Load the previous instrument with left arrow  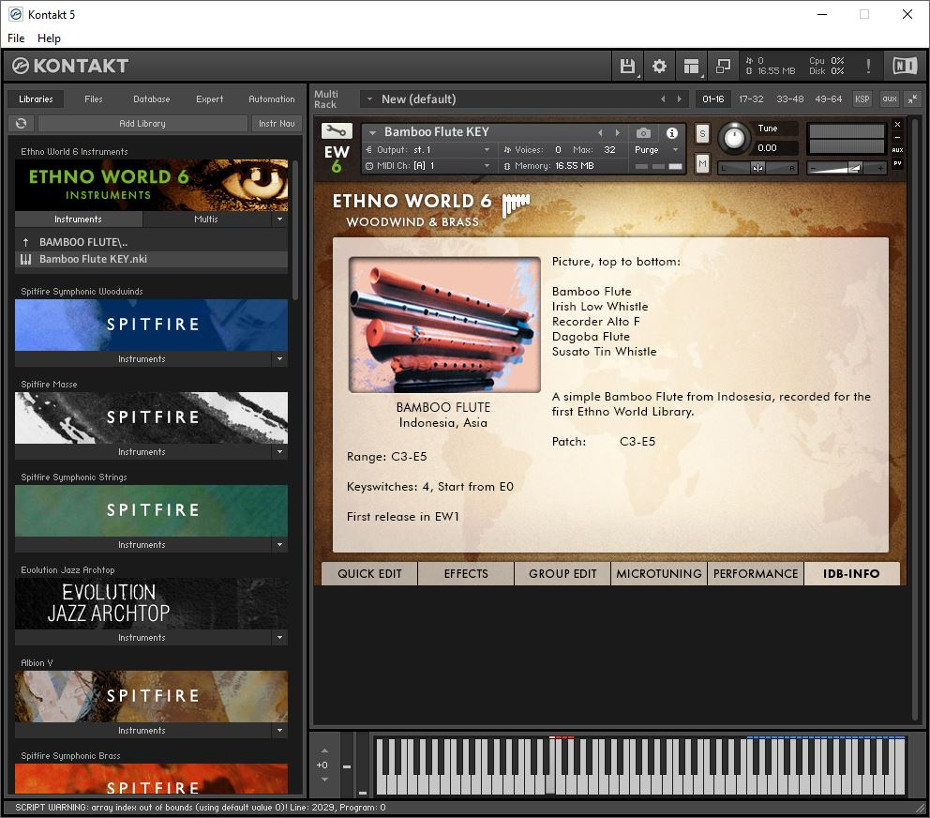[x=600, y=132]
